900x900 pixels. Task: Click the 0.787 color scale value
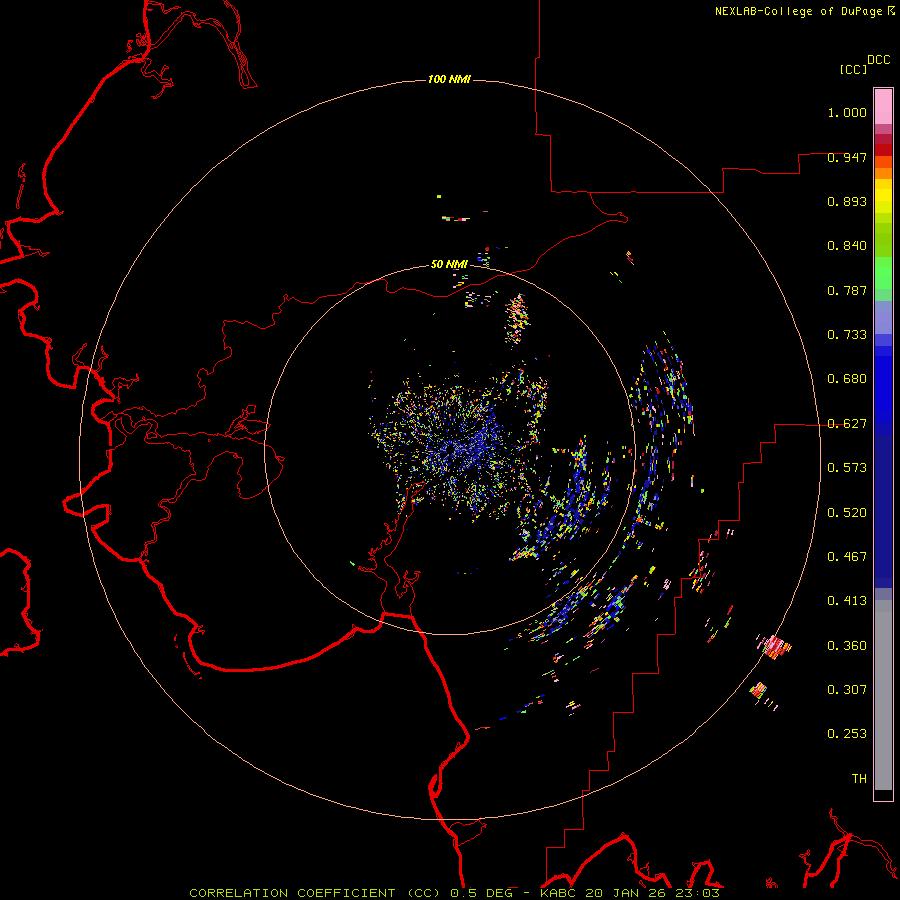point(847,290)
